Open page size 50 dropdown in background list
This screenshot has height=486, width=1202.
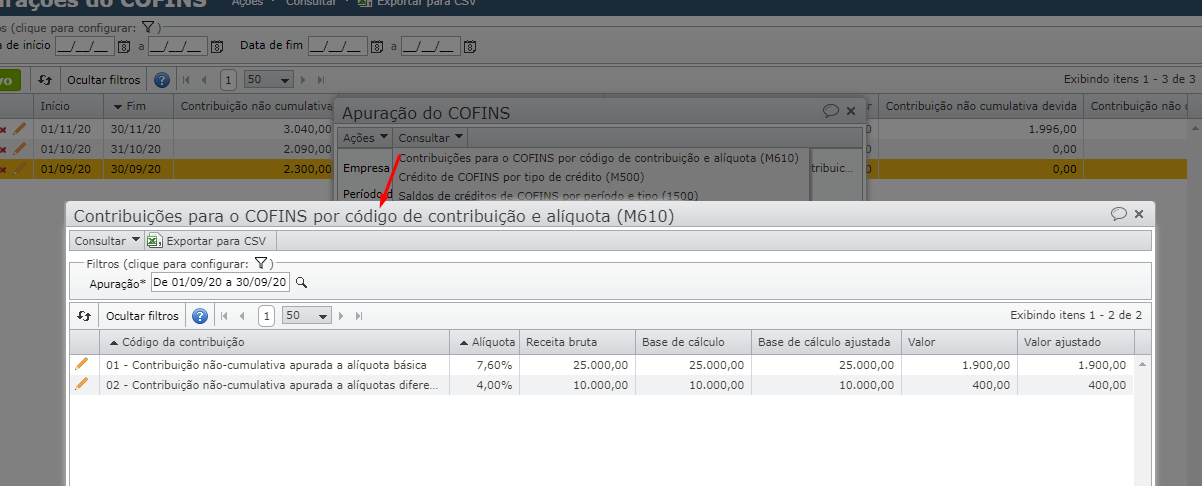268,79
